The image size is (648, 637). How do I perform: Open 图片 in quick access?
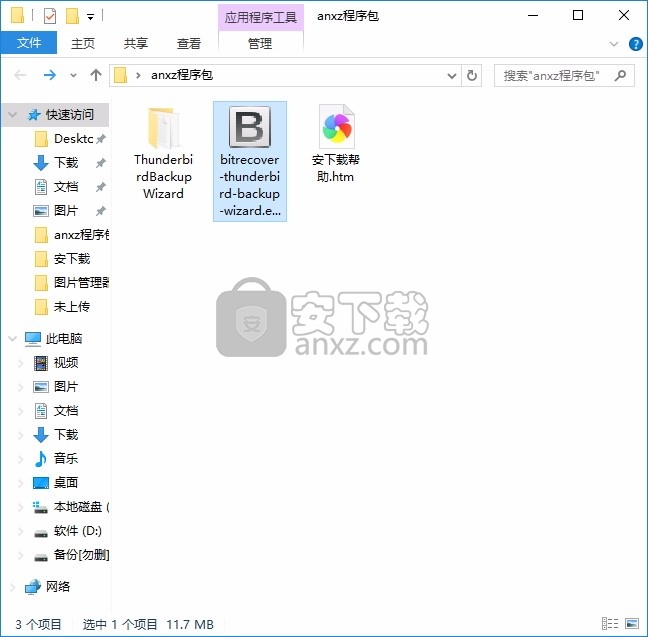(66, 210)
